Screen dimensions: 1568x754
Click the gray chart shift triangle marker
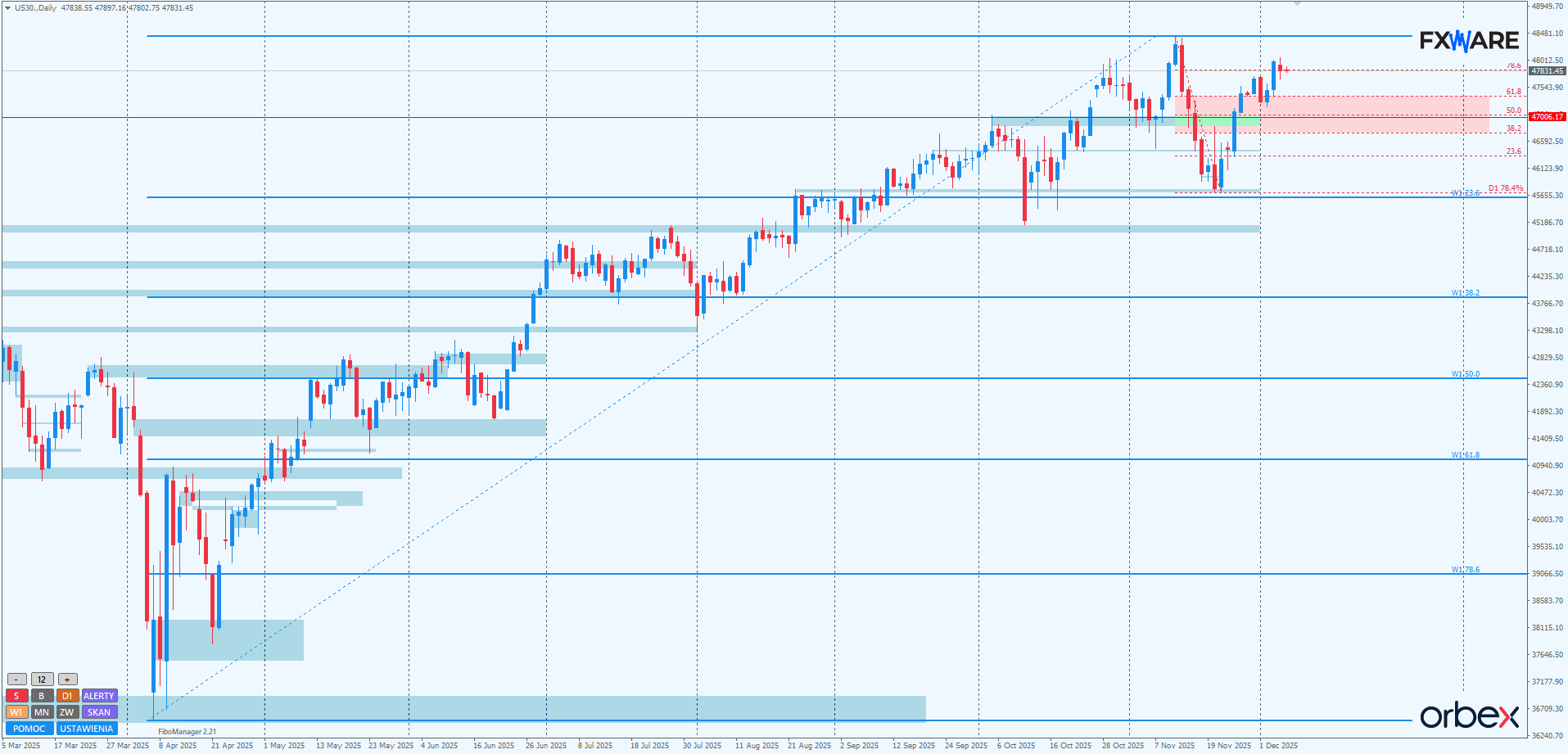1297,4
